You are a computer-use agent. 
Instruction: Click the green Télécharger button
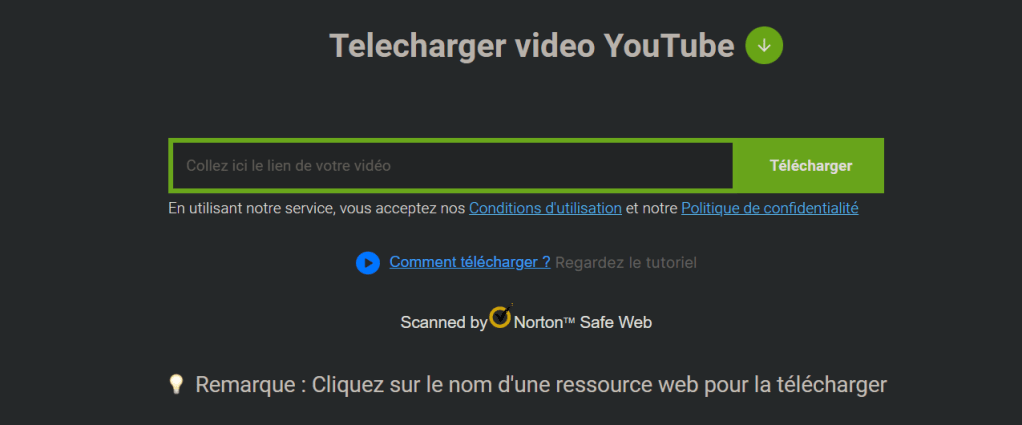coord(810,166)
